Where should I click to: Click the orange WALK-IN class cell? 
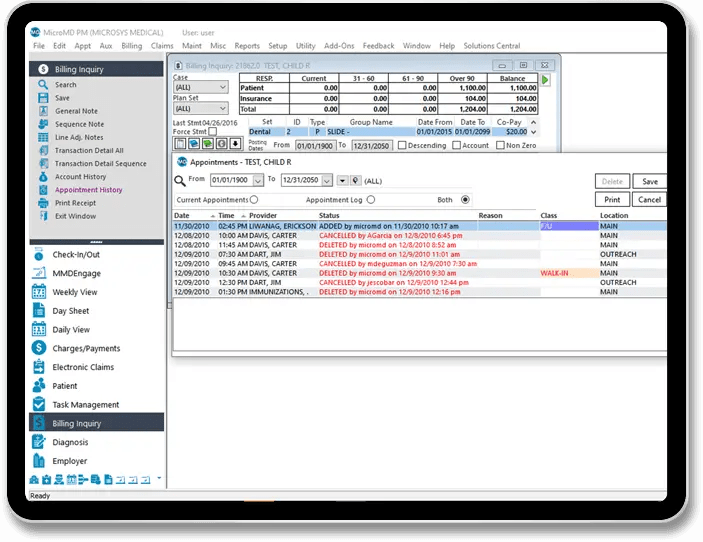[569, 273]
